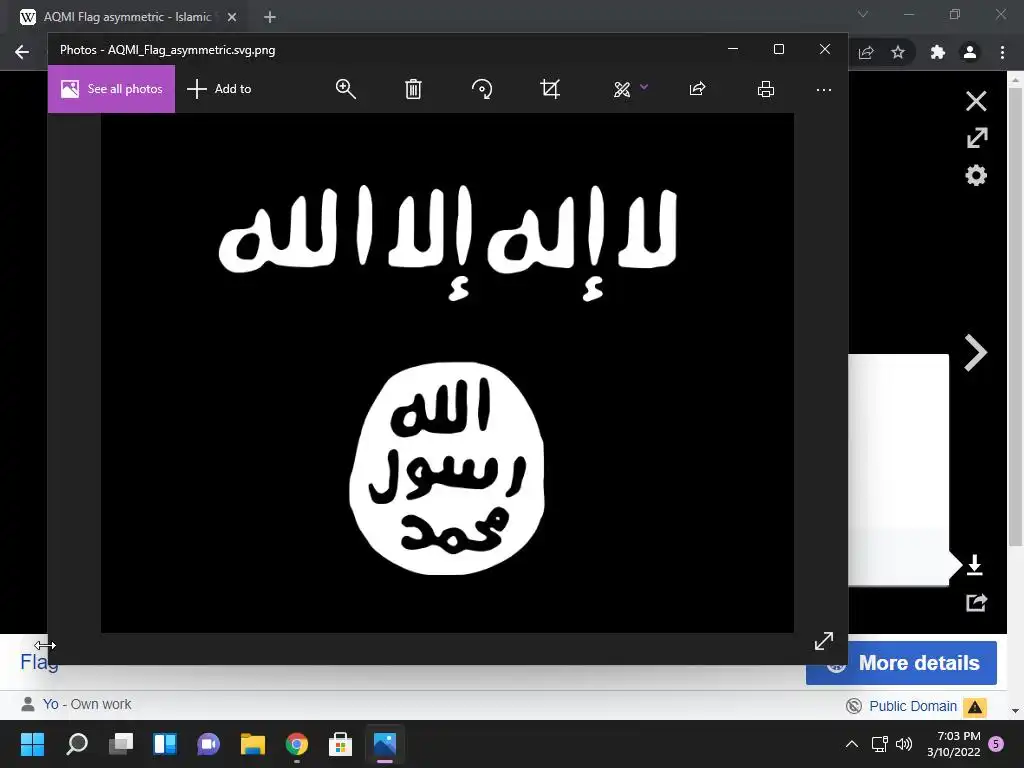Select the AQMI Flag asymmetric tab

pyautogui.click(x=127, y=17)
